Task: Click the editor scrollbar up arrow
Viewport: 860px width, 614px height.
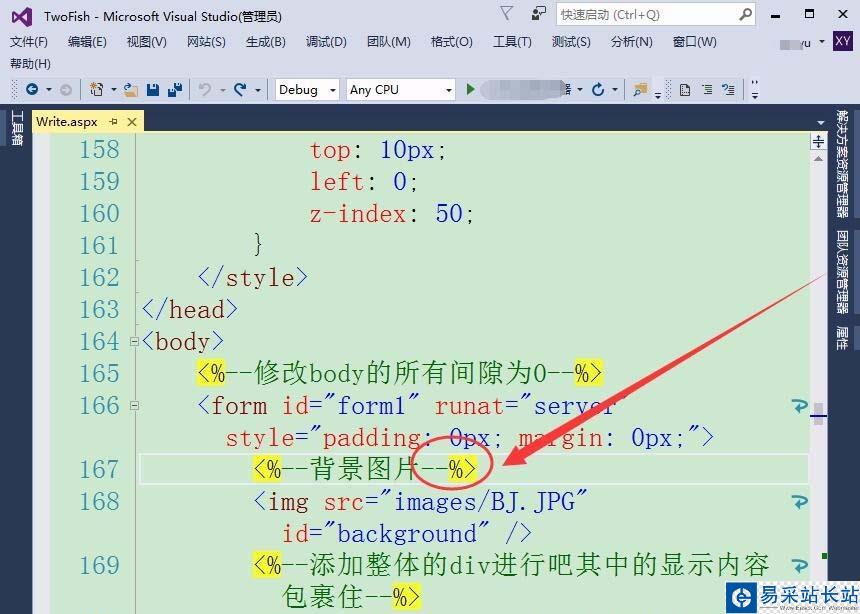Action: click(x=818, y=158)
